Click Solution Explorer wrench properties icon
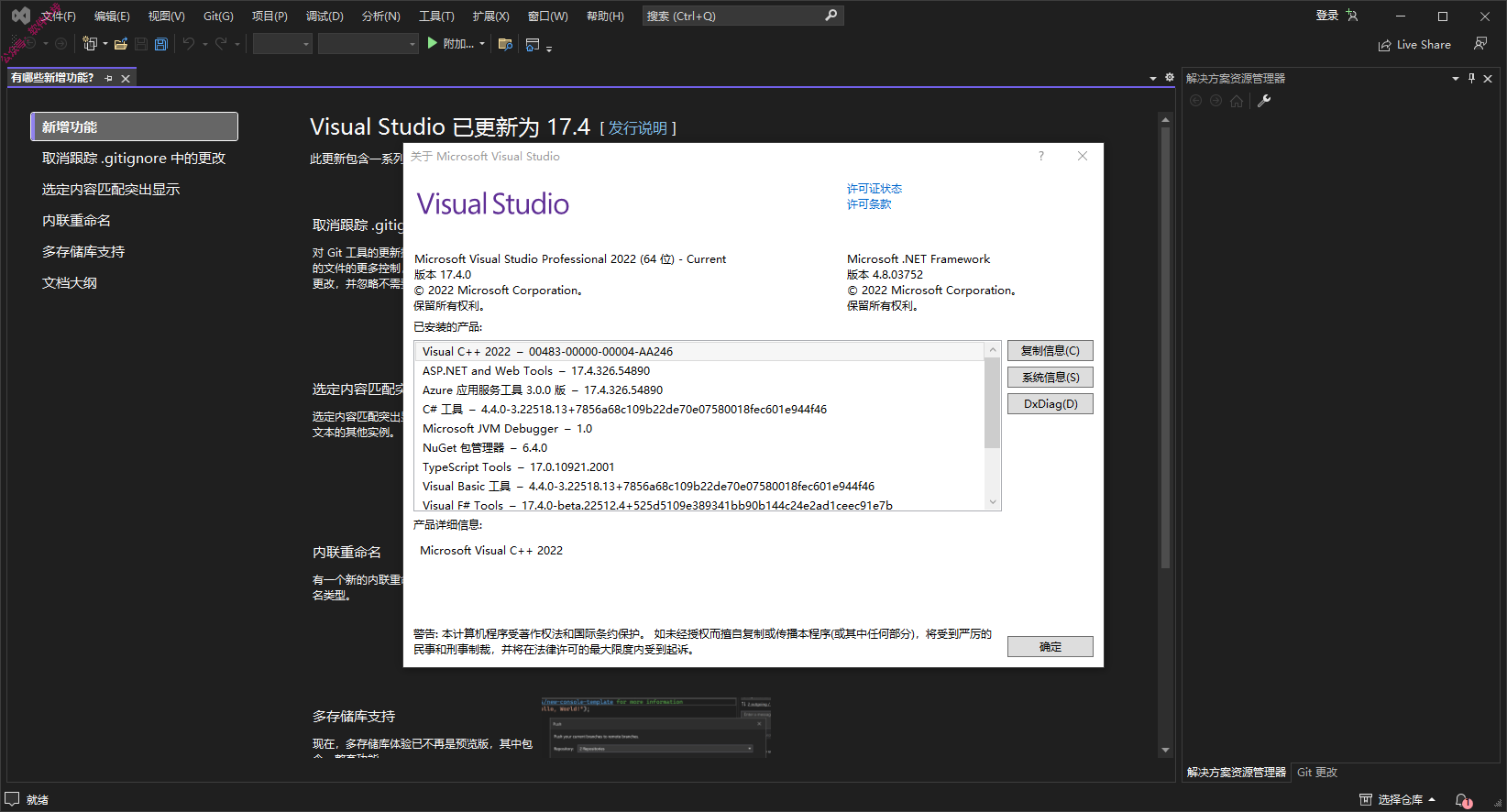Image resolution: width=1507 pixels, height=812 pixels. [x=1264, y=101]
